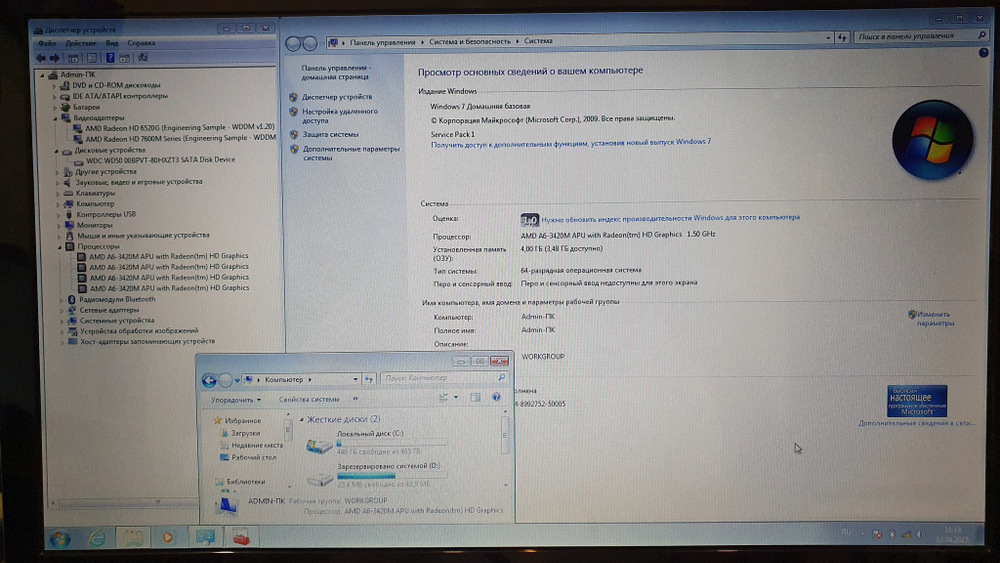The width and height of the screenshot is (1000, 563).
Task: Click help question mark in System window
Action: pos(983,53)
